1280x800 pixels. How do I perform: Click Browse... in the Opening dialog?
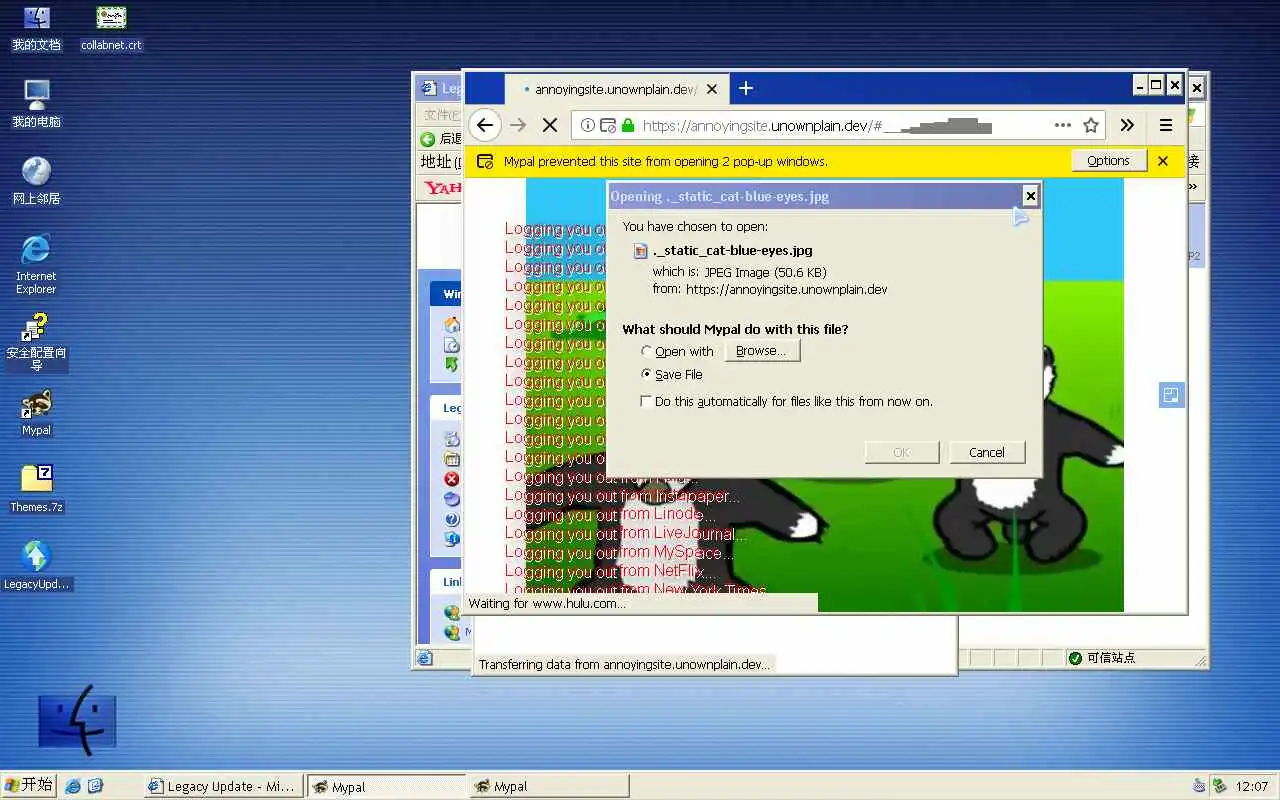click(762, 351)
